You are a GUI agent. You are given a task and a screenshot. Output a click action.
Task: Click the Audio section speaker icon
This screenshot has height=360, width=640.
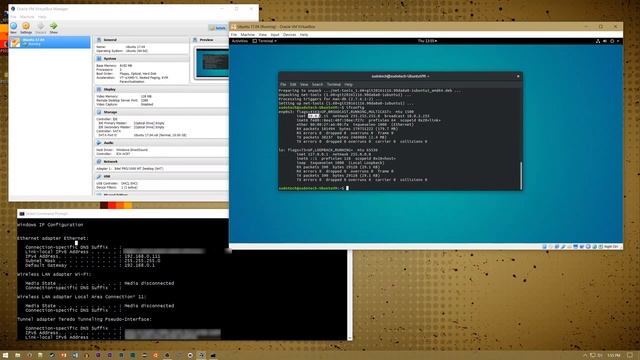pyautogui.click(x=99, y=143)
